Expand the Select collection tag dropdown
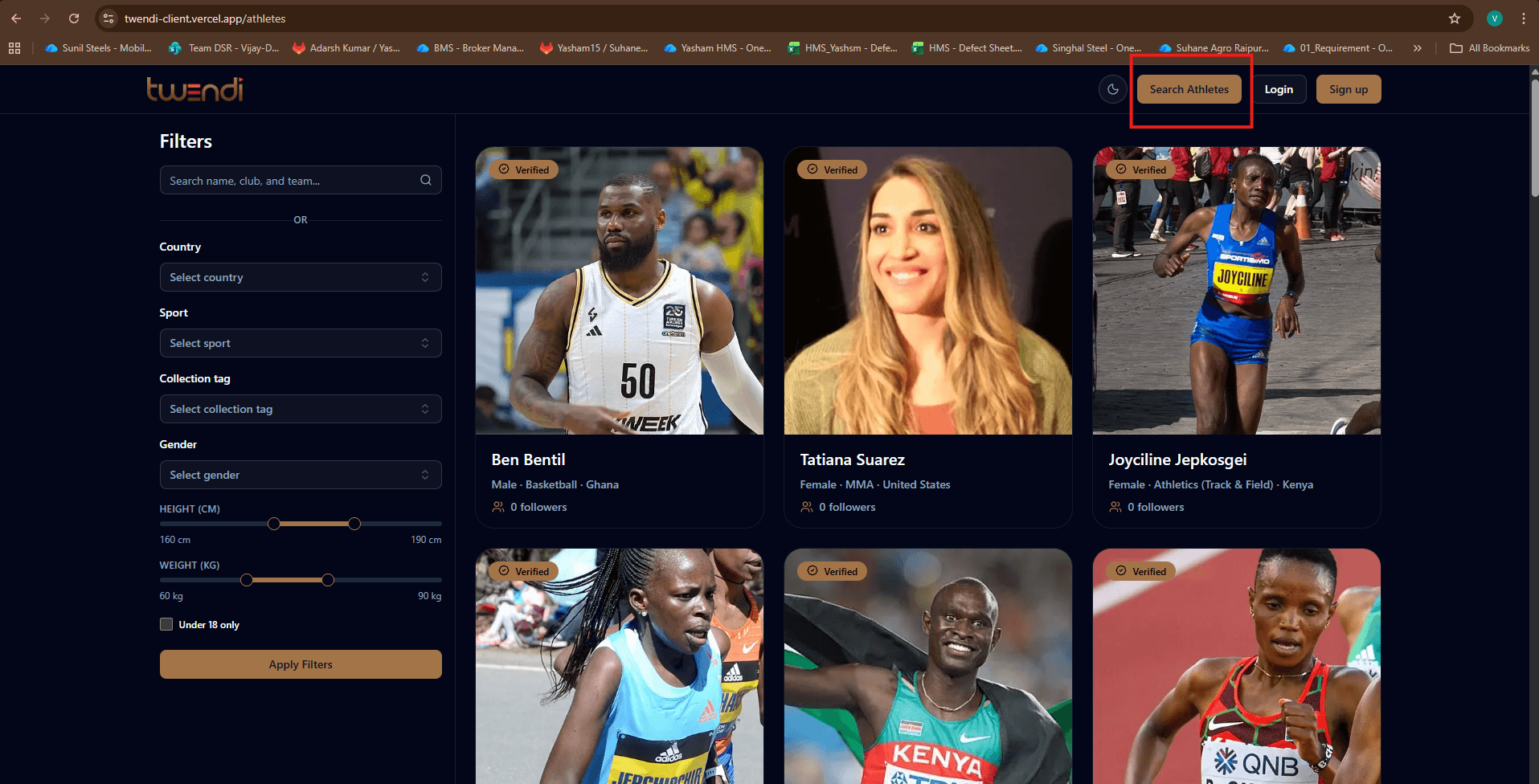Screen dimensions: 1539x784 (x=300, y=409)
